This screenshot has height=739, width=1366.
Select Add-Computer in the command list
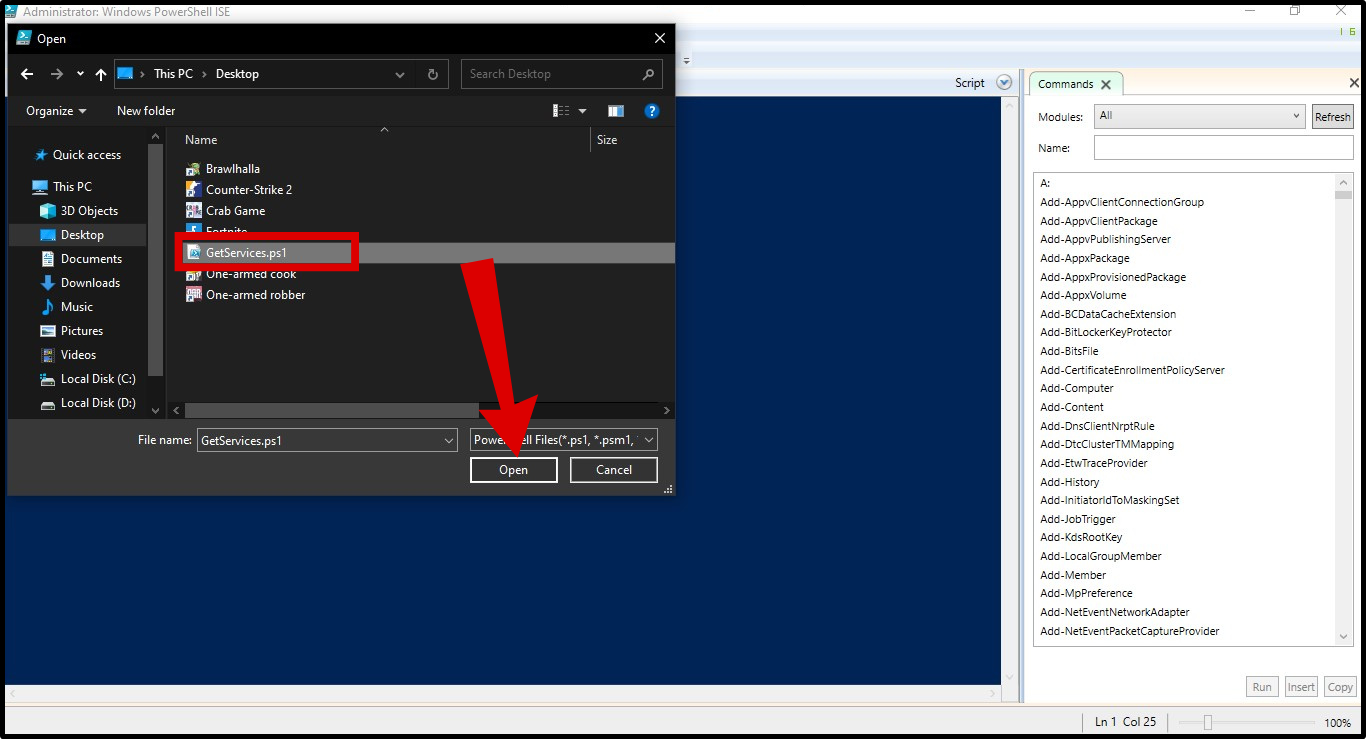tap(1077, 388)
